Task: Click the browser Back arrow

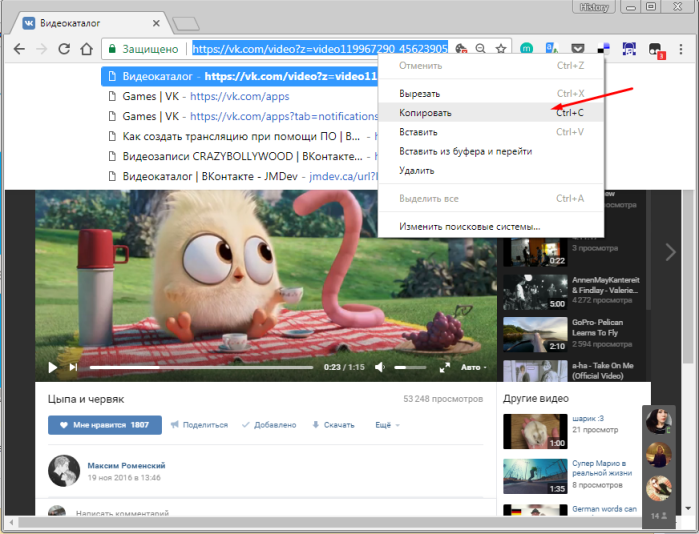Action: tap(19, 49)
